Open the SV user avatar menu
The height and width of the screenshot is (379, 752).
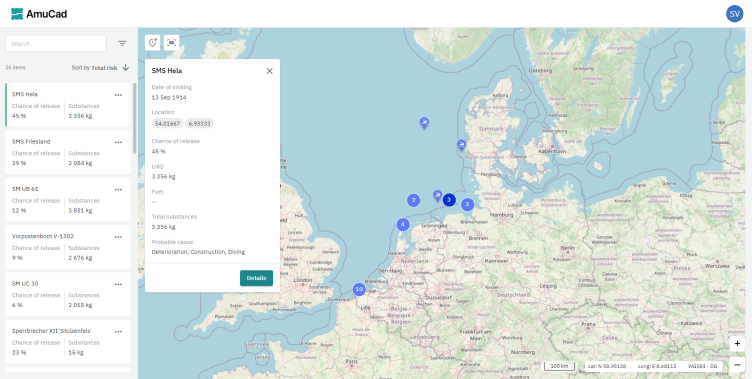(734, 14)
